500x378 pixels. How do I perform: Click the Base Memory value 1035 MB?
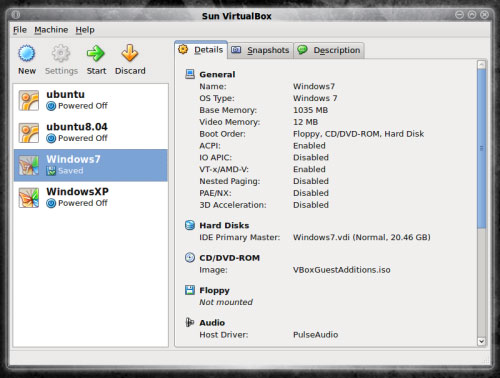coord(310,110)
